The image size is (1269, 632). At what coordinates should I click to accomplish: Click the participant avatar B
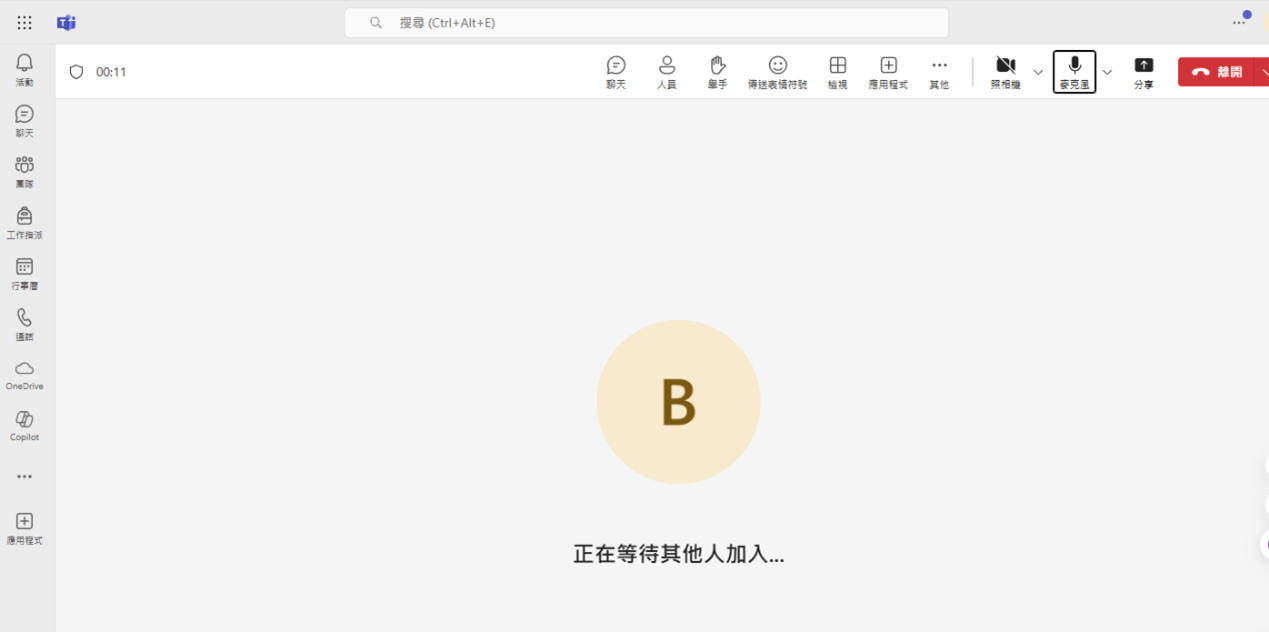click(x=678, y=402)
